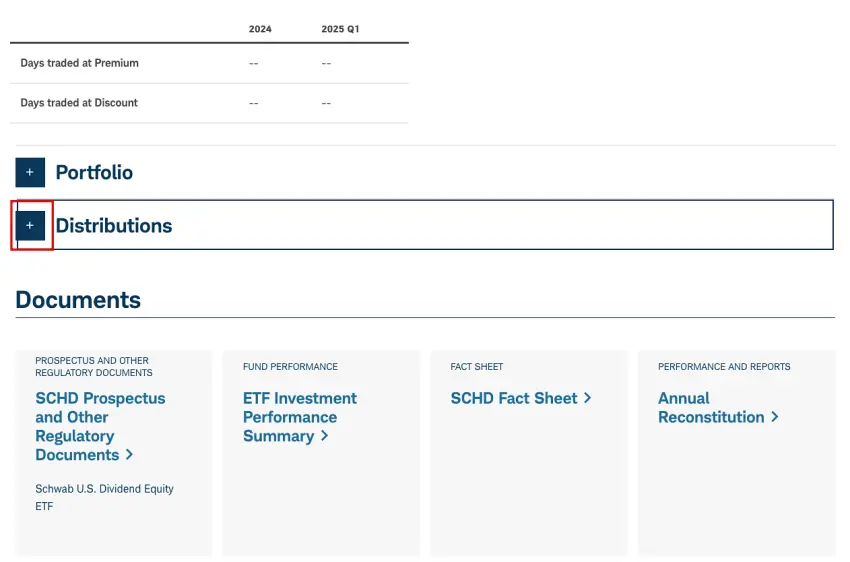The image size is (850, 562).
Task: Click the 2025 Q1 value for Days traded at Discount
Action: click(x=326, y=103)
